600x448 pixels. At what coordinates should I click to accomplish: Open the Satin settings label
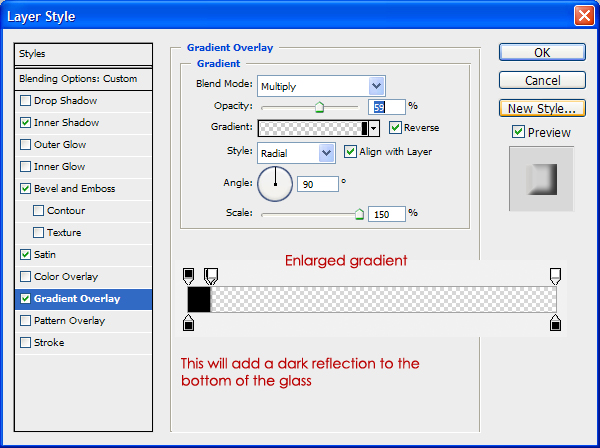(45, 255)
